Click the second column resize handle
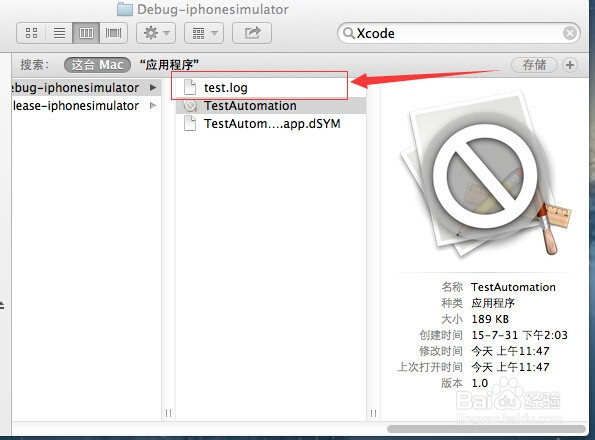The height and width of the screenshot is (440, 595). coord(373,413)
